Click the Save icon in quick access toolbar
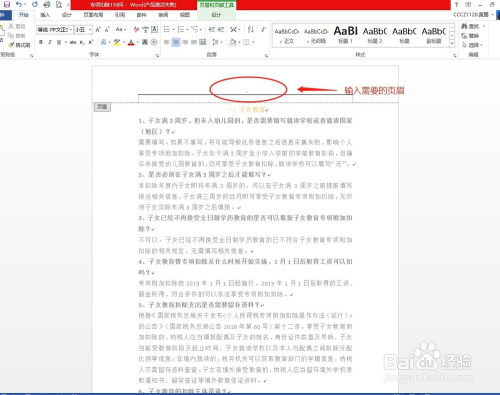500x395 pixels. click(6, 4)
